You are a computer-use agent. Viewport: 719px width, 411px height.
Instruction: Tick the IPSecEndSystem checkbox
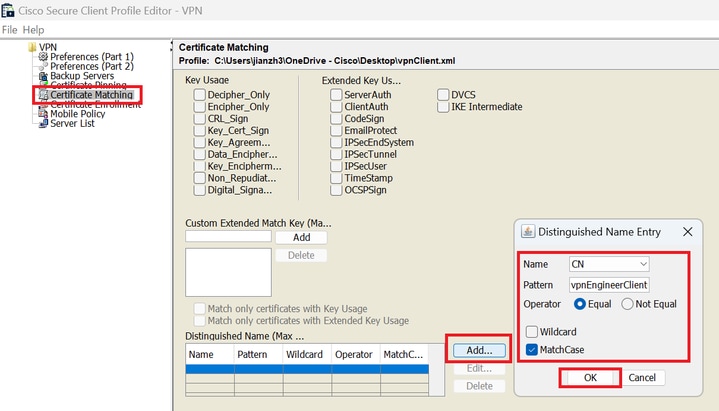tap(336, 143)
